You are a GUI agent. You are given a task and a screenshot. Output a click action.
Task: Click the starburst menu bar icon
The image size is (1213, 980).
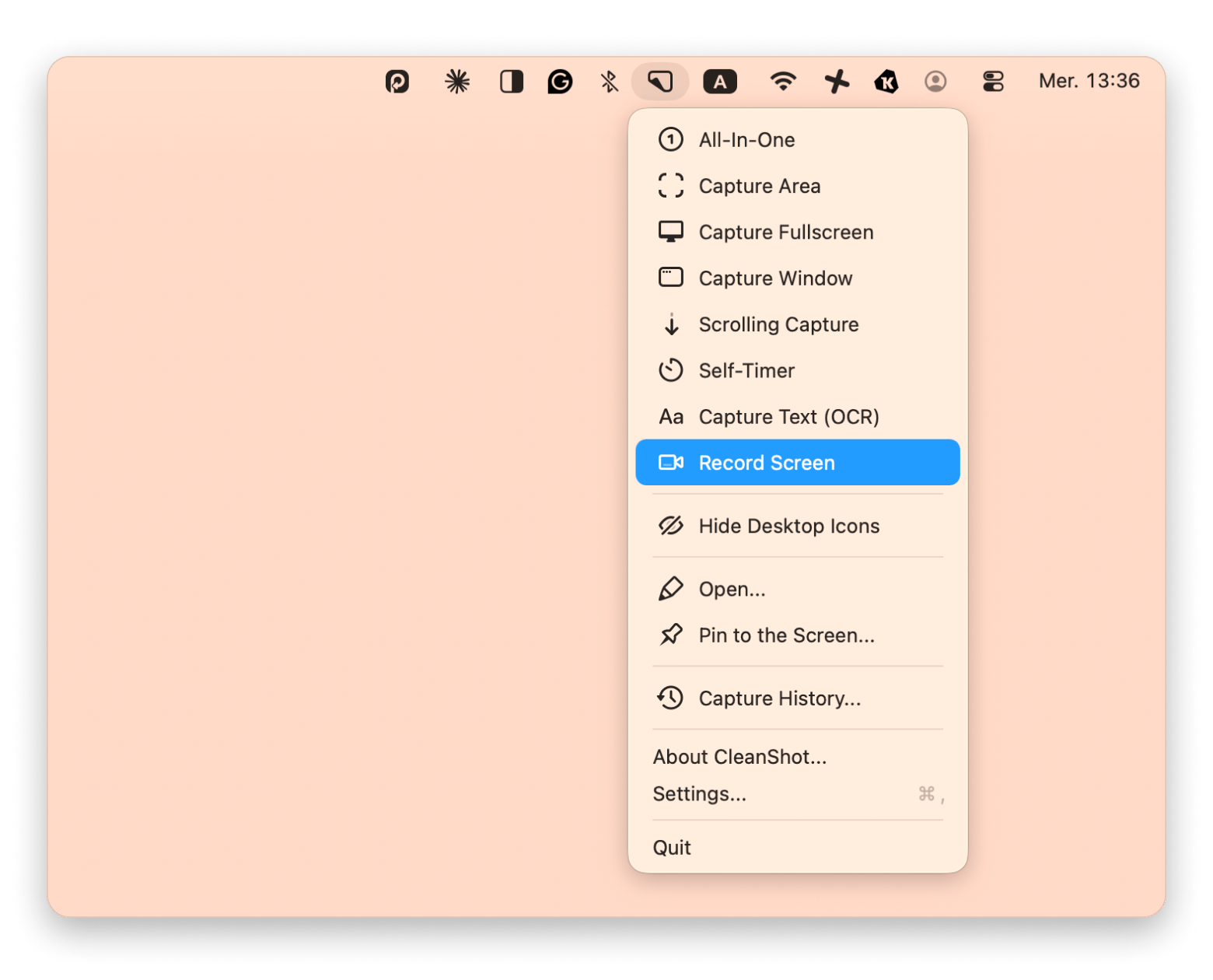pos(457,81)
